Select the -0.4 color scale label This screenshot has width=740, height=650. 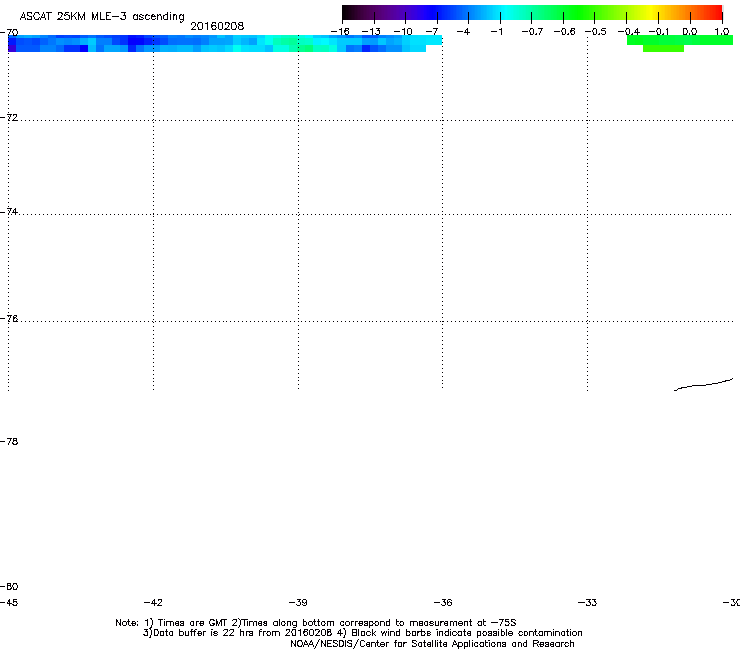(629, 32)
